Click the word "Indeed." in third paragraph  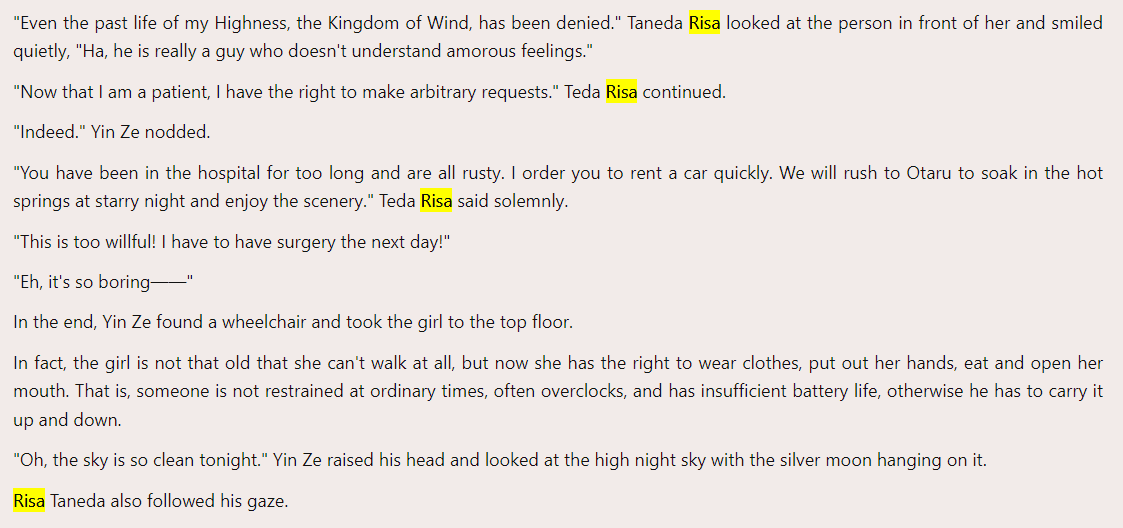50,133
